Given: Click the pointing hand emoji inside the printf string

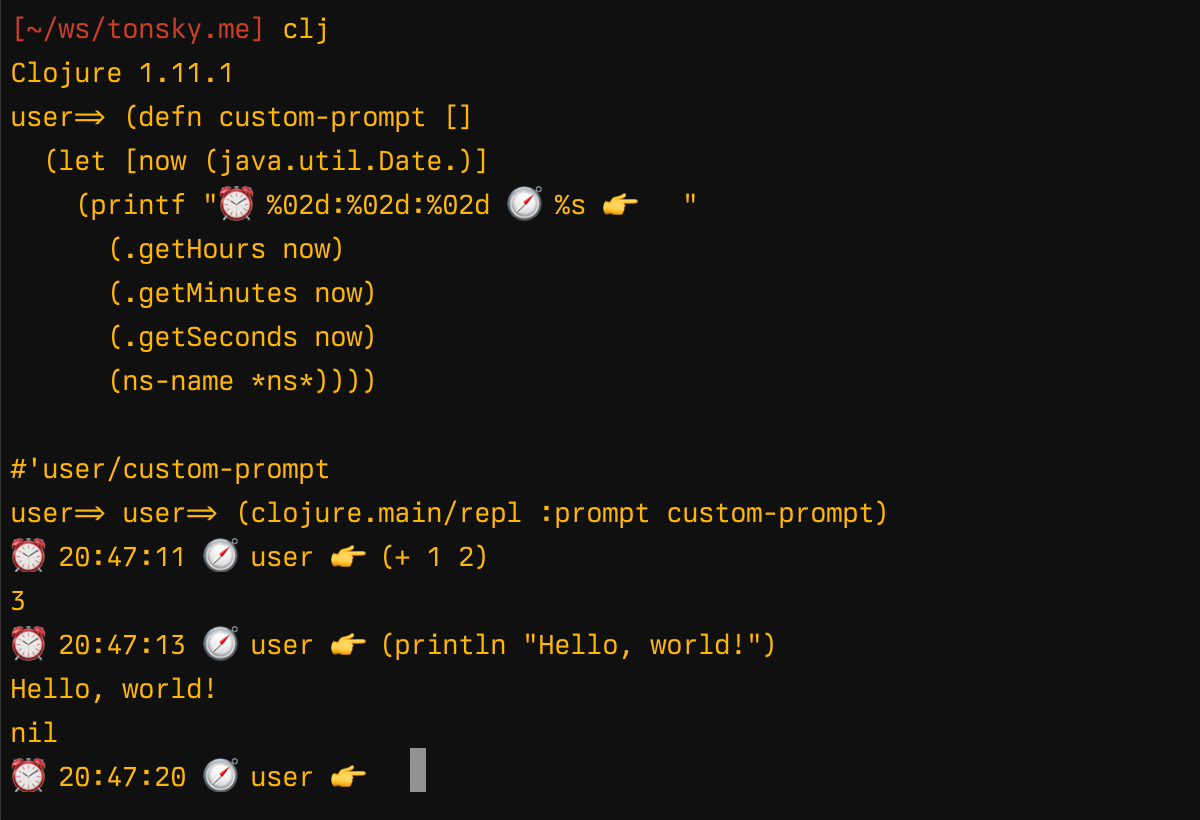Looking at the screenshot, I should (x=621, y=205).
